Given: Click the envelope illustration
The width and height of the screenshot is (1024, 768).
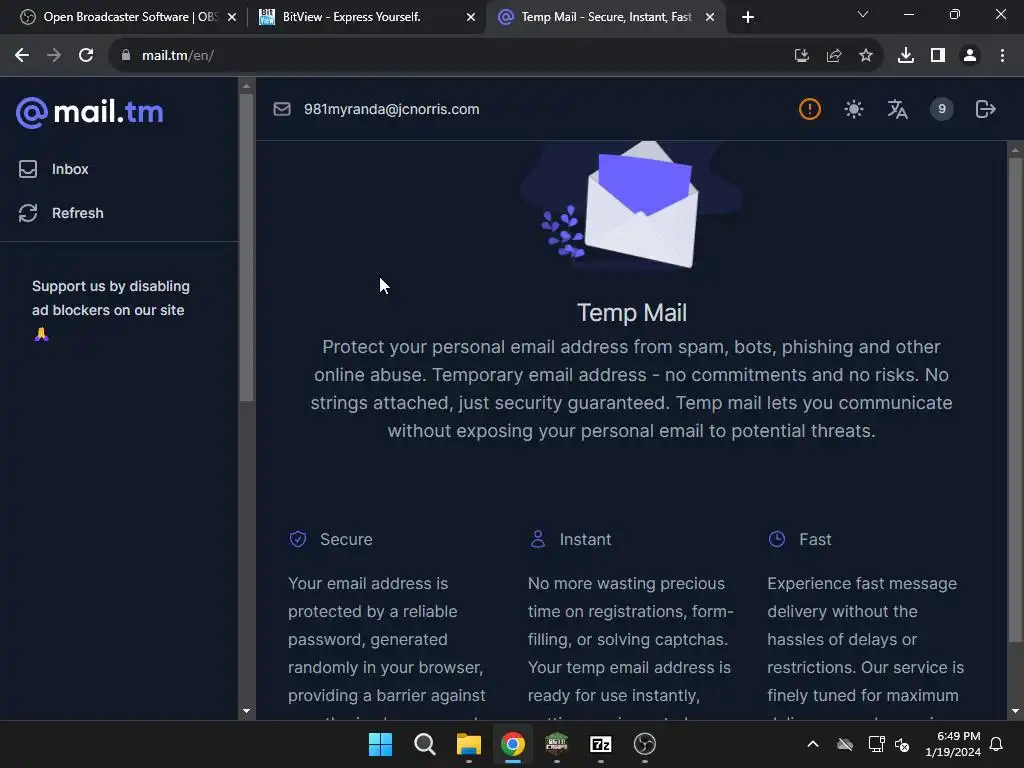Looking at the screenshot, I should tap(632, 204).
